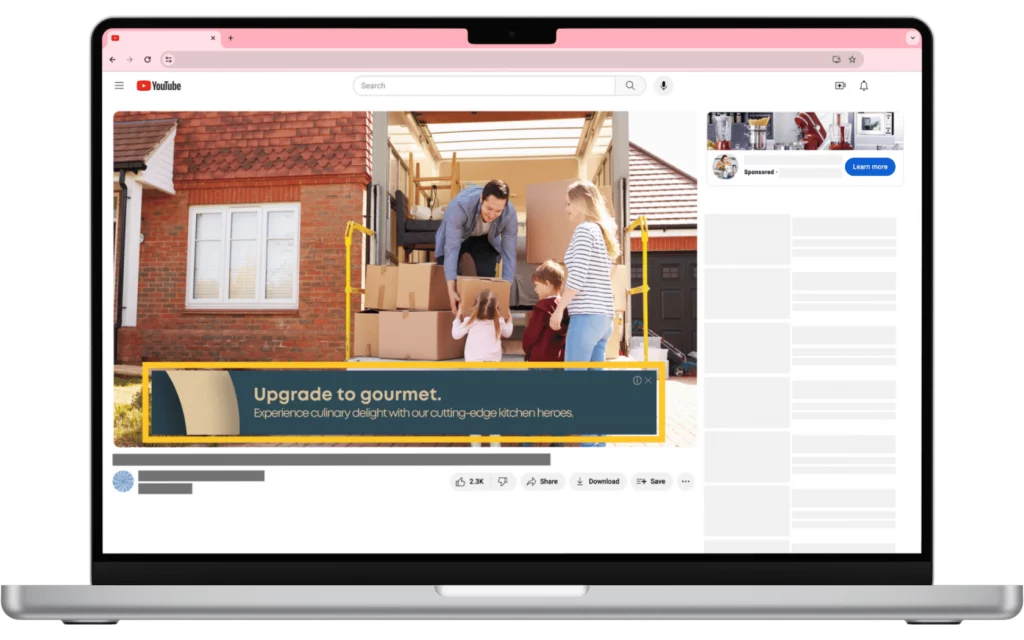Expand Save to add video to playlist
1024x640 pixels.
pyautogui.click(x=653, y=481)
